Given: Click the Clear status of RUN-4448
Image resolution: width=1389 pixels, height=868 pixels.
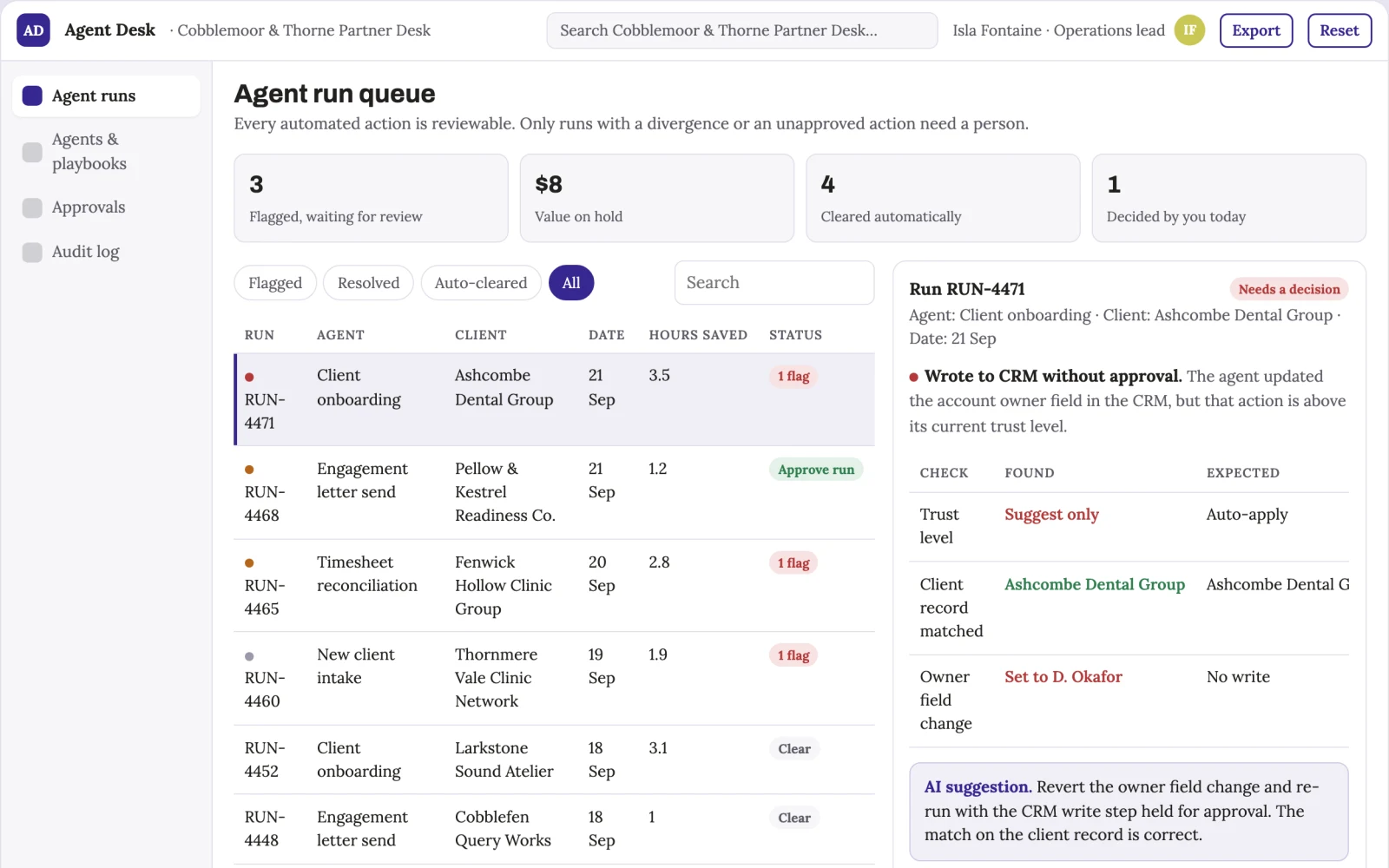Looking at the screenshot, I should click(x=794, y=818).
